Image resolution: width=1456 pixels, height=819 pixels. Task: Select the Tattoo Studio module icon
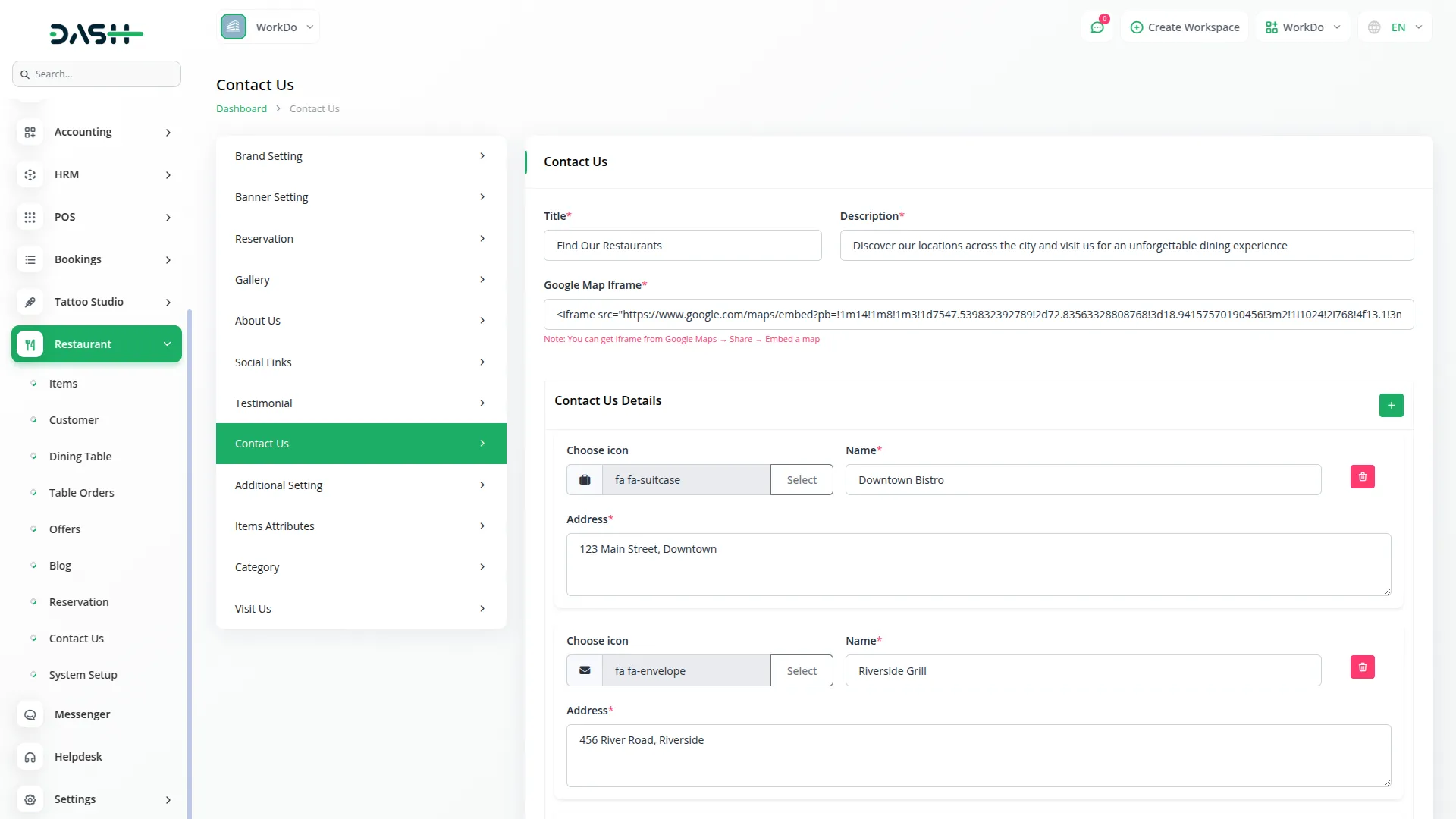tap(30, 302)
